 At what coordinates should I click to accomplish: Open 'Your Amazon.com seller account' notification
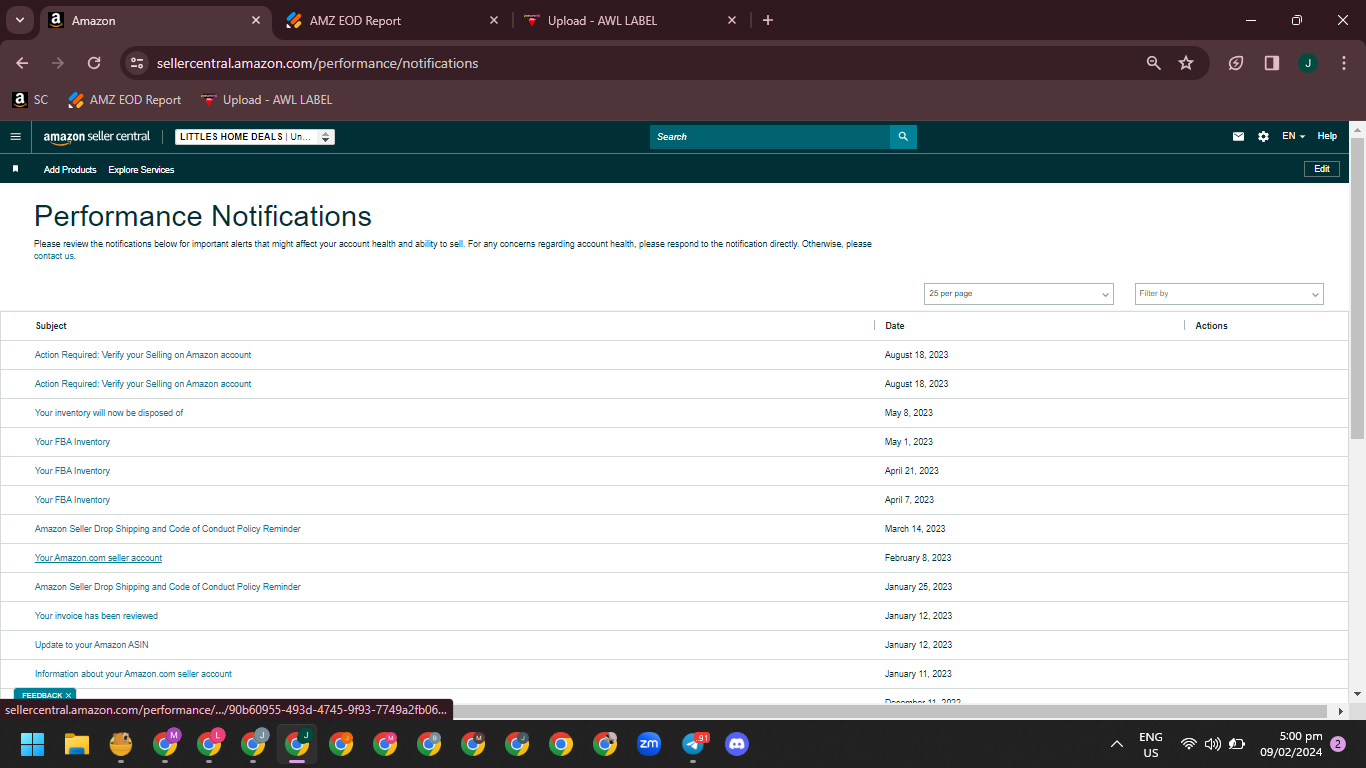tap(98, 558)
